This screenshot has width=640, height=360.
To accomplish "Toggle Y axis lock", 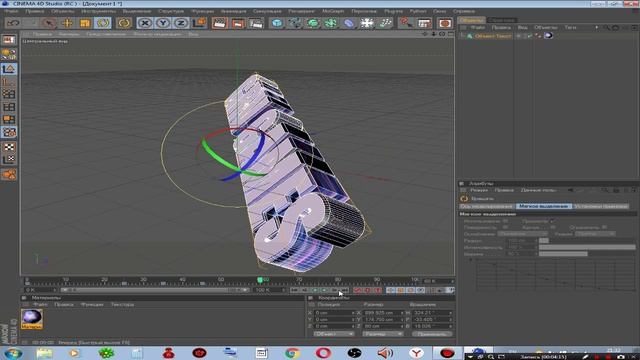I will [x=162, y=23].
